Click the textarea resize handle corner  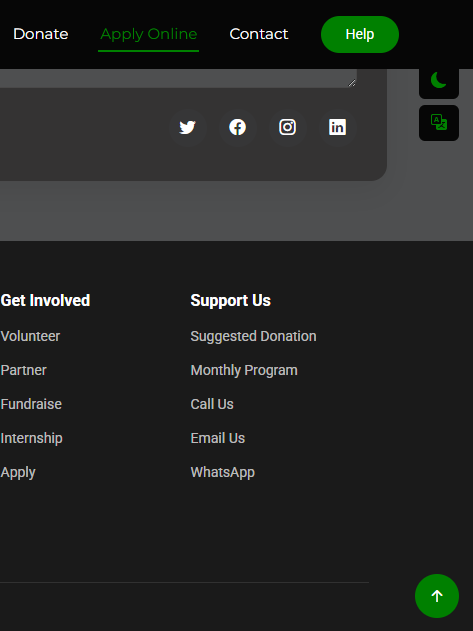(x=352, y=83)
